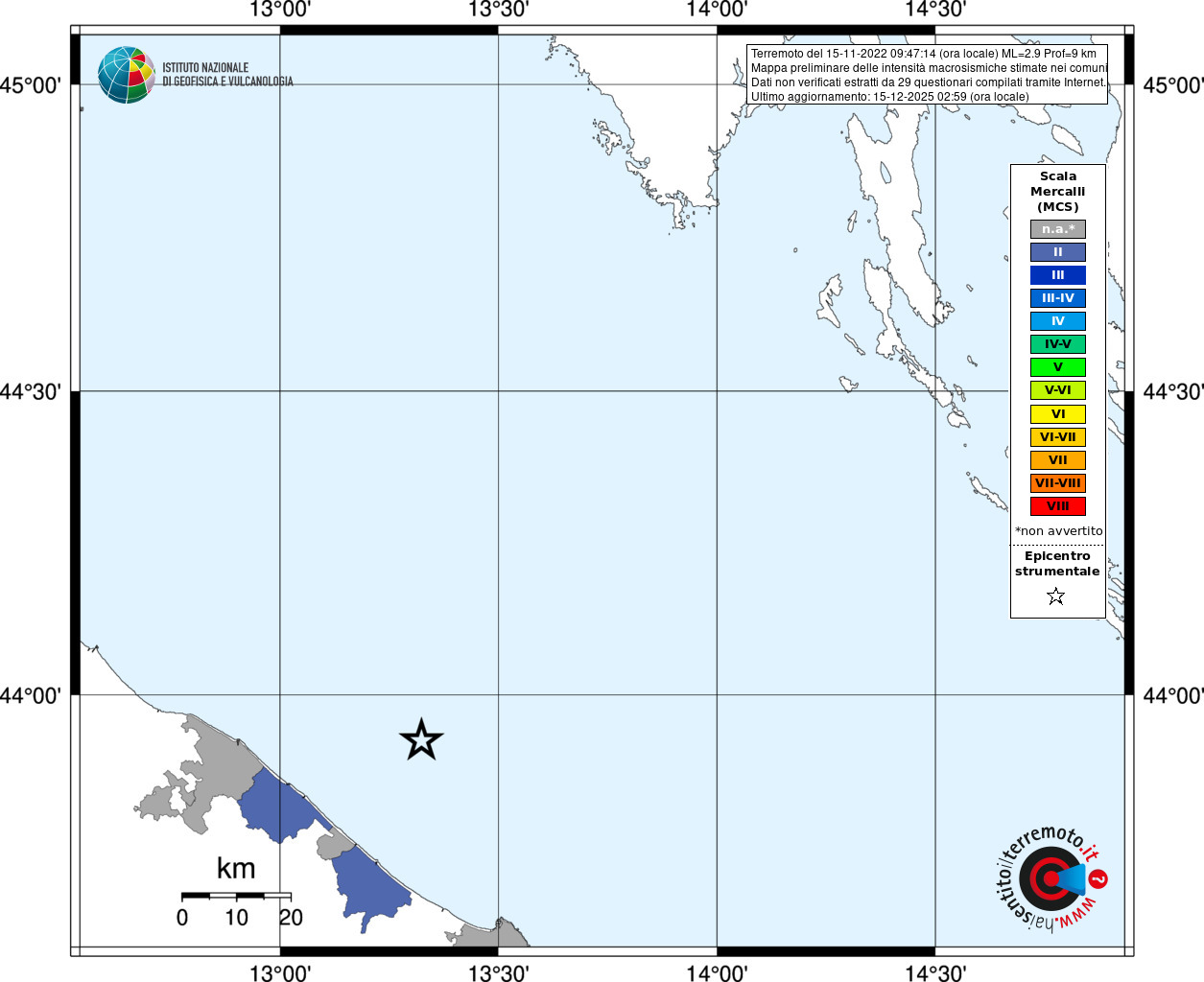This screenshot has width=1204, height=982.
Task: Select the VIII red legend swatch
Action: (1058, 506)
